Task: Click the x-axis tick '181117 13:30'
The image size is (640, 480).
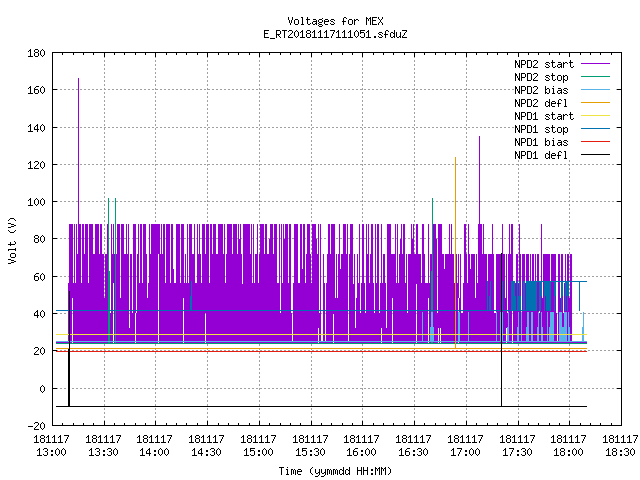Action: click(x=103, y=446)
